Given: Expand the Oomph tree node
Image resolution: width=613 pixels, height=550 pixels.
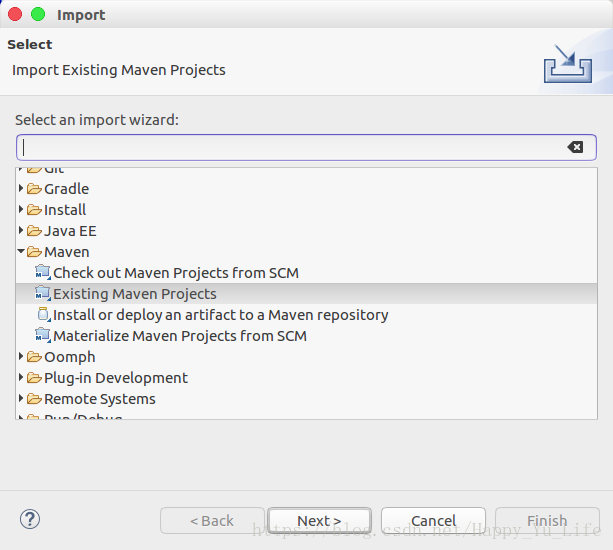Looking at the screenshot, I should click(21, 357).
